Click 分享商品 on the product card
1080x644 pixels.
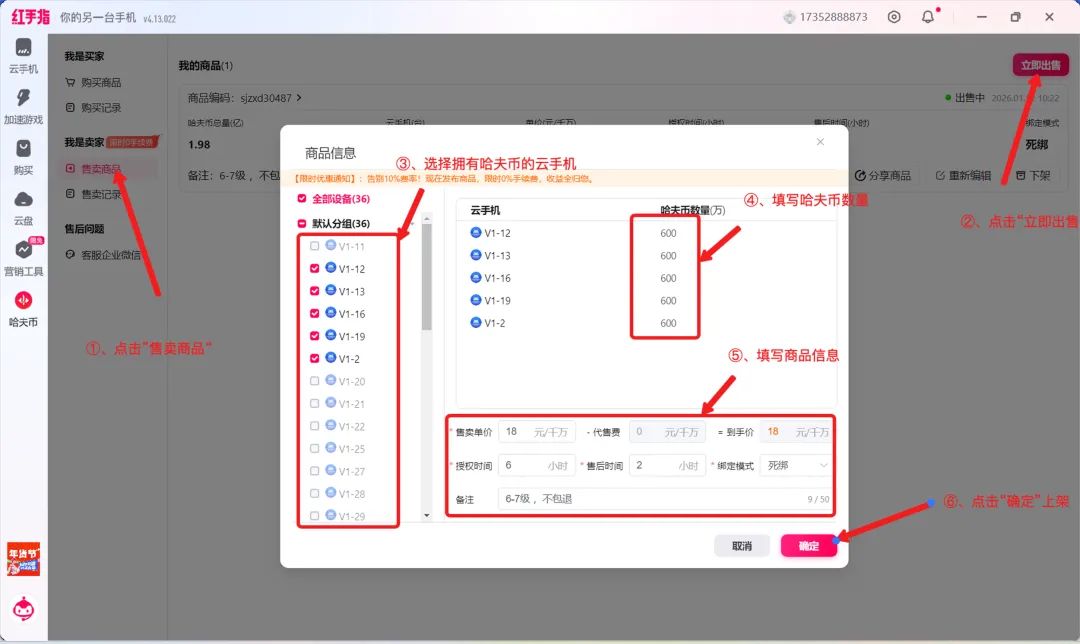coord(883,176)
